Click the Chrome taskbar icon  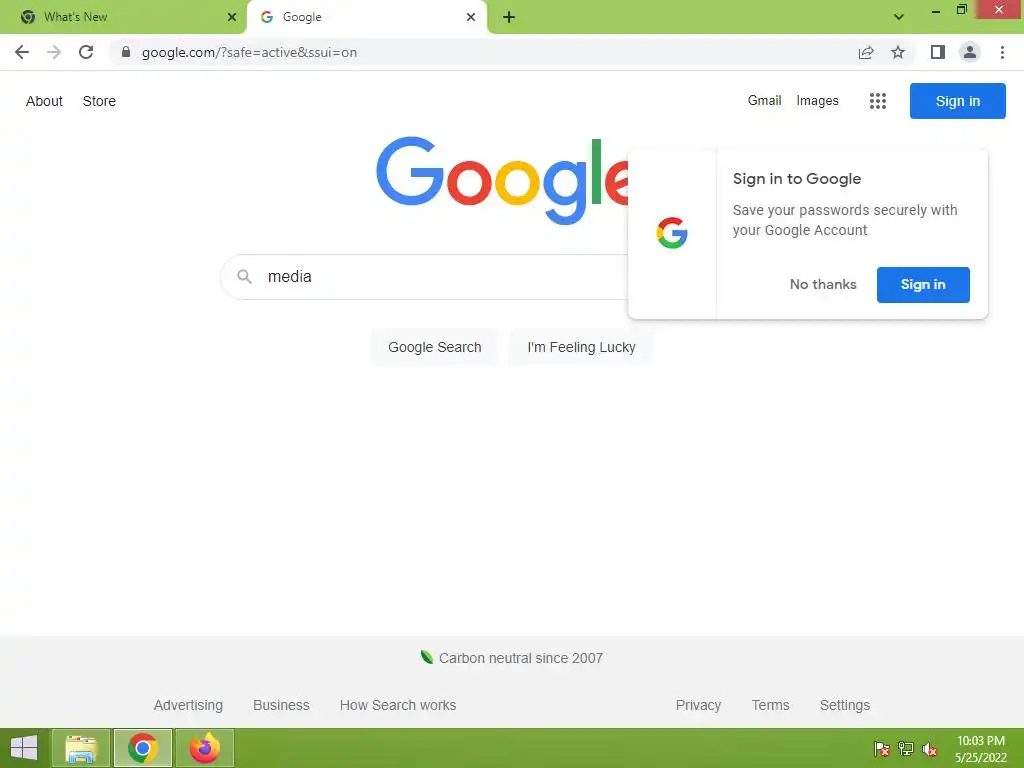(142, 748)
